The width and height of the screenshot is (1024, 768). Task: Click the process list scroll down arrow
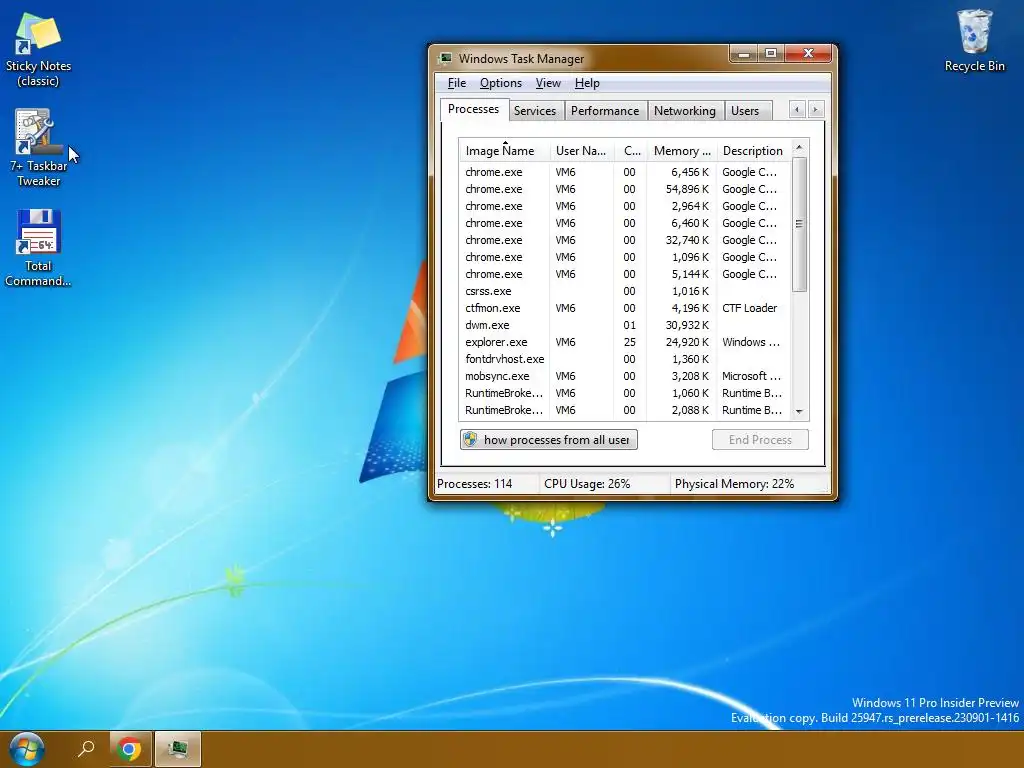tap(799, 411)
